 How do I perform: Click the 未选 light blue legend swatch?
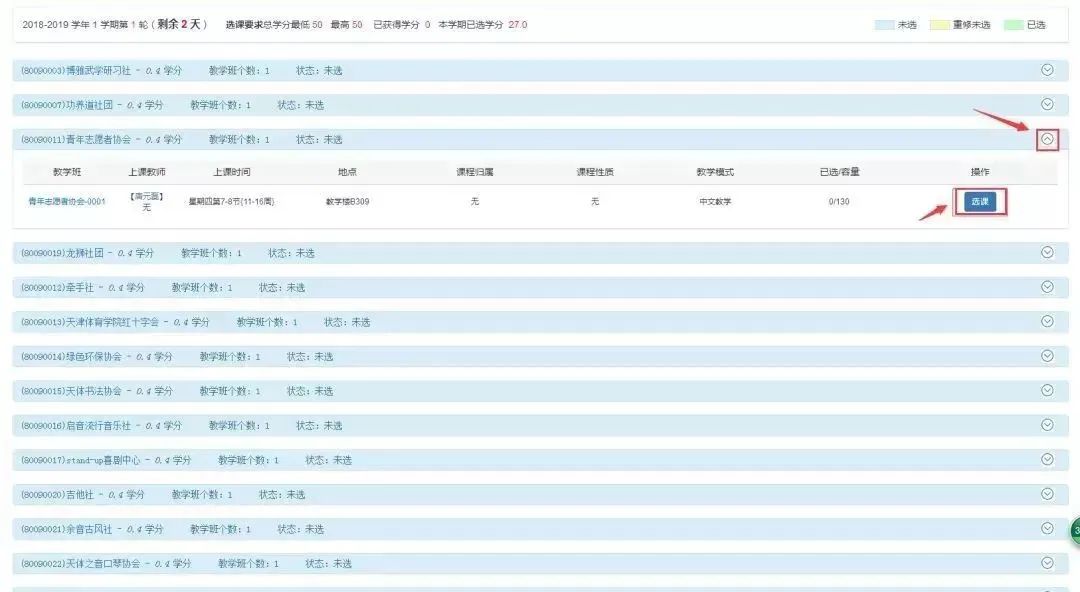click(x=884, y=25)
